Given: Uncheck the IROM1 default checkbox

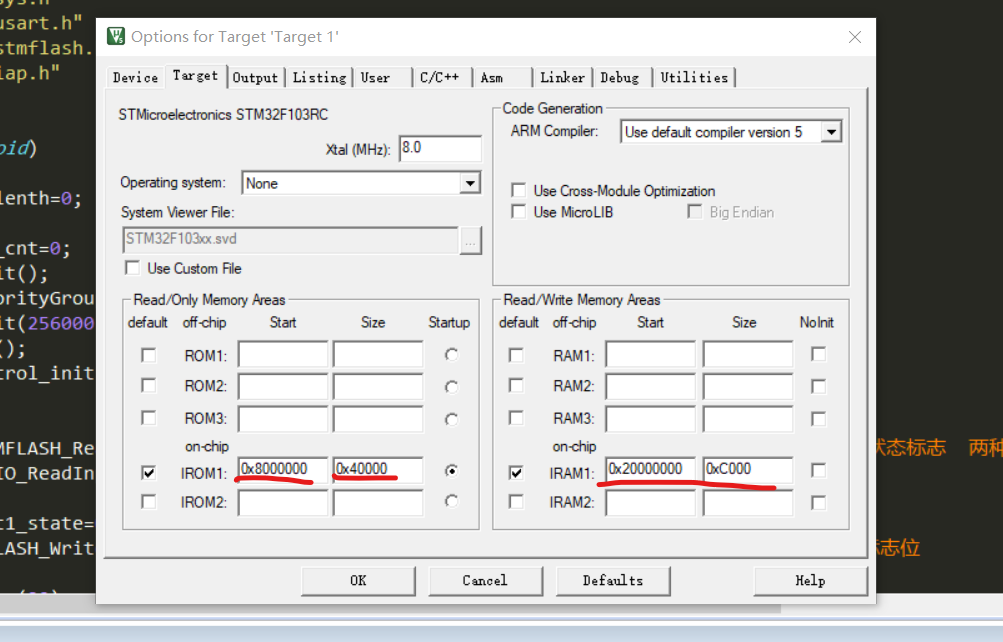Looking at the screenshot, I should pyautogui.click(x=147, y=473).
